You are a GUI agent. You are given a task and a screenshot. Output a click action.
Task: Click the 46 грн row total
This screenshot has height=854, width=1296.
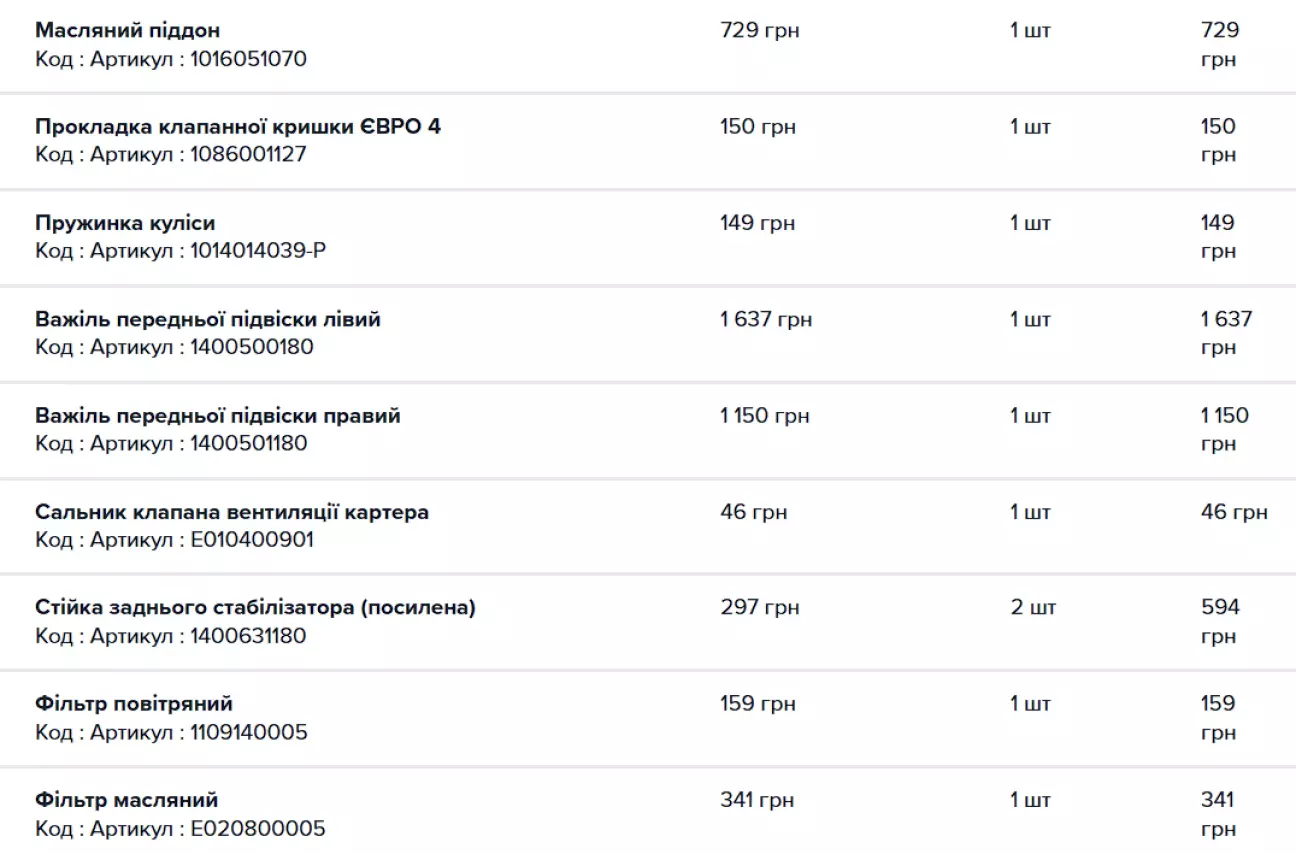(1234, 513)
